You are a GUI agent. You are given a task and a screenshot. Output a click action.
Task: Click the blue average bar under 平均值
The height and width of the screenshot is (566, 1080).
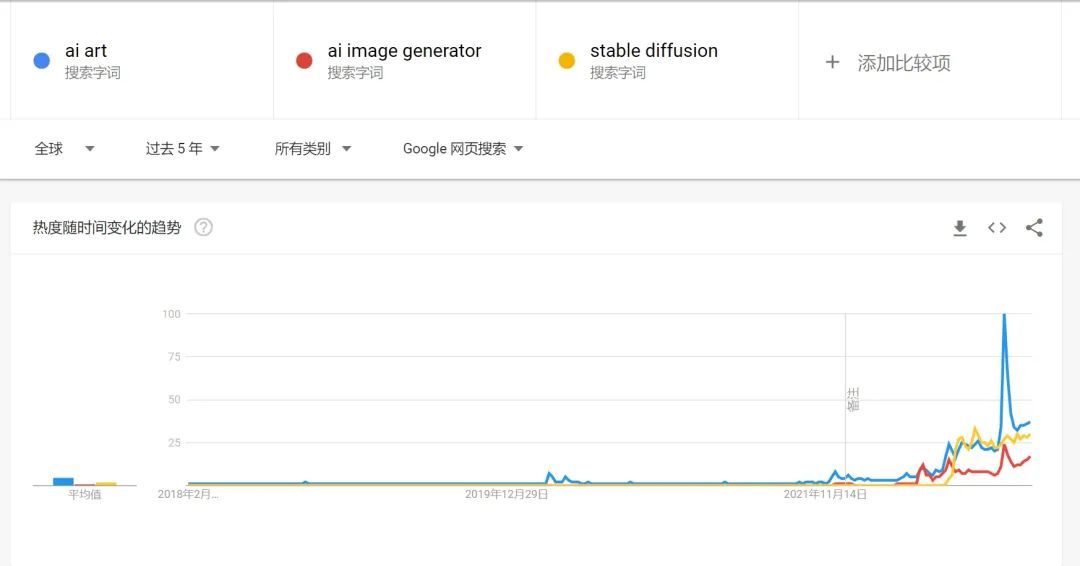point(63,481)
